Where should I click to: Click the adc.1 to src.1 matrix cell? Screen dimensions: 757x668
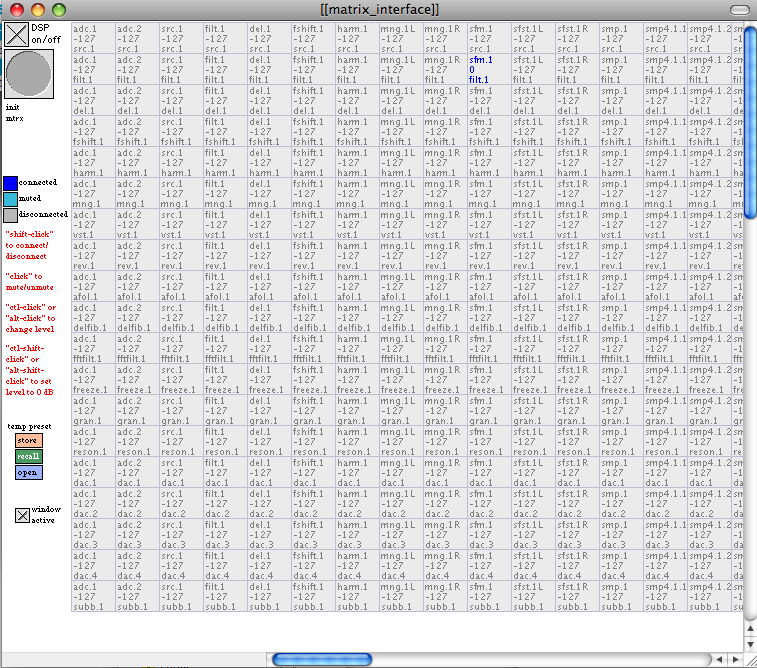point(92,38)
